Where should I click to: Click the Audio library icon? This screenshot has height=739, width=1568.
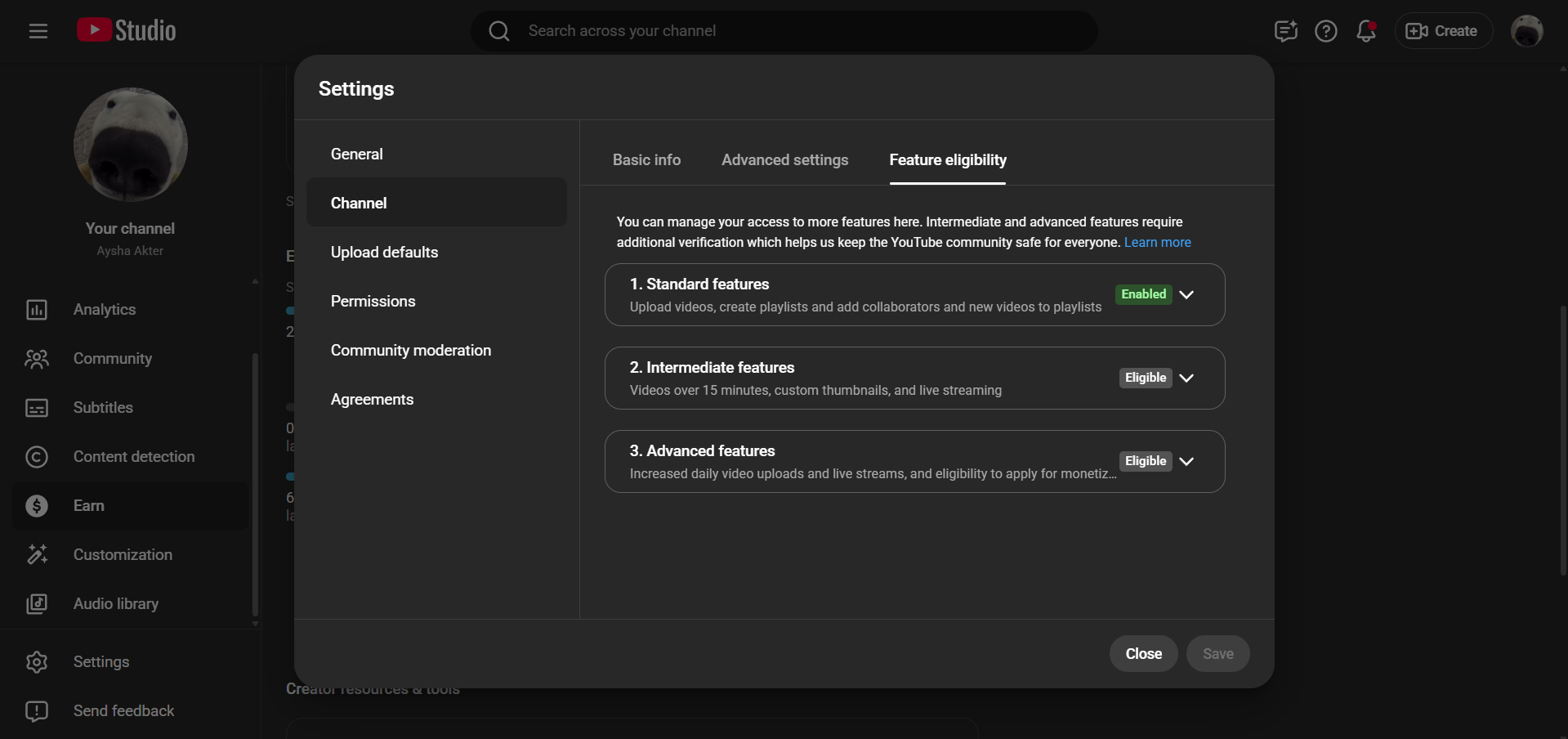37,604
